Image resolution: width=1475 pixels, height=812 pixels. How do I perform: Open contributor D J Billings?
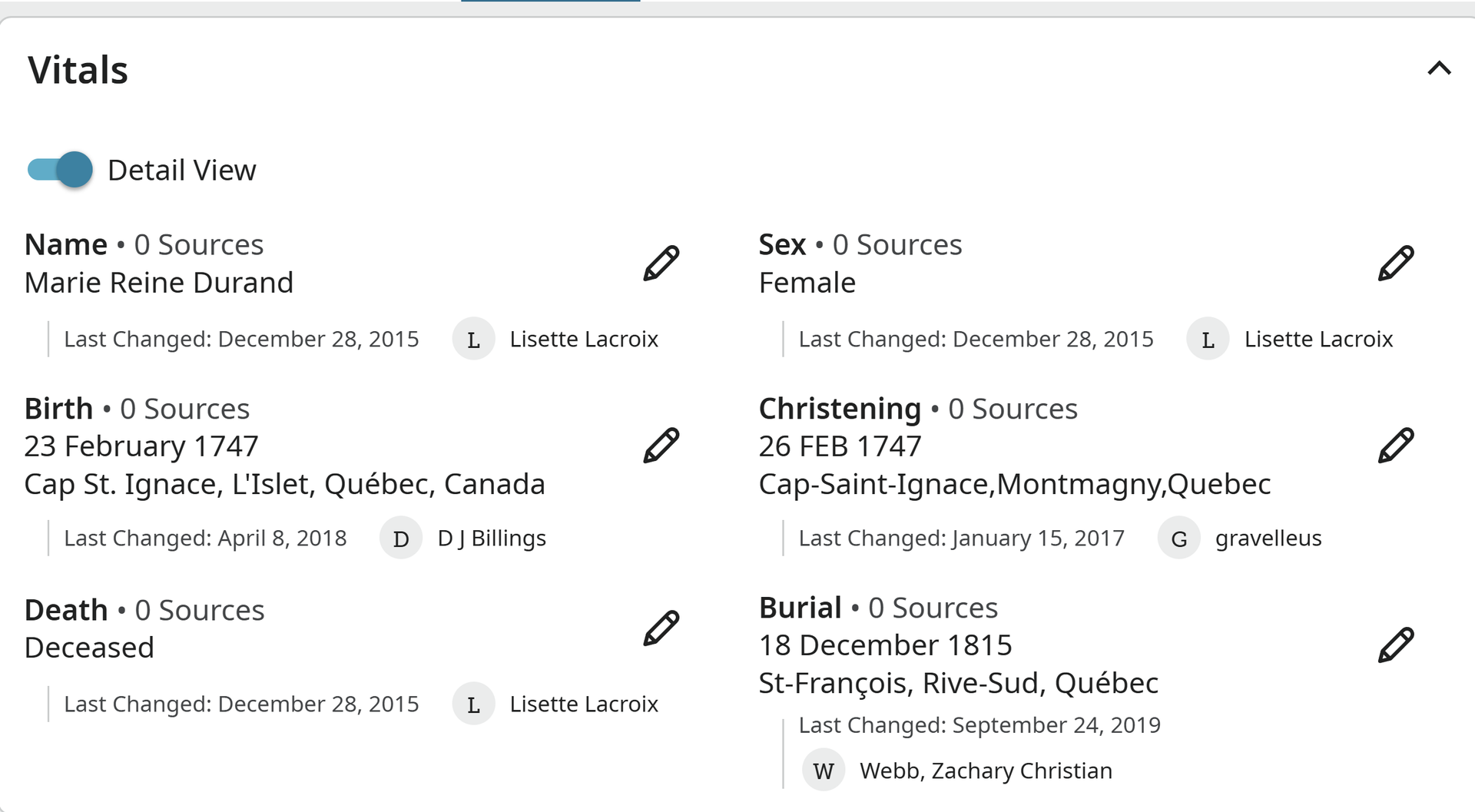point(492,538)
